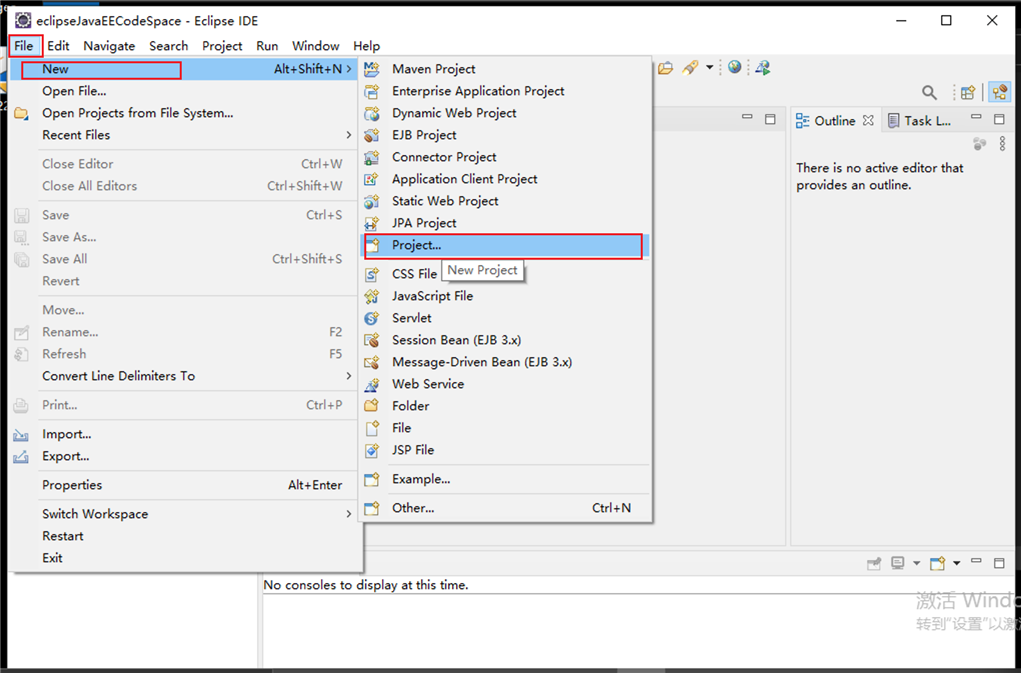Pick EJB Project in the New submenu
This screenshot has height=673, width=1021.
click(505, 135)
